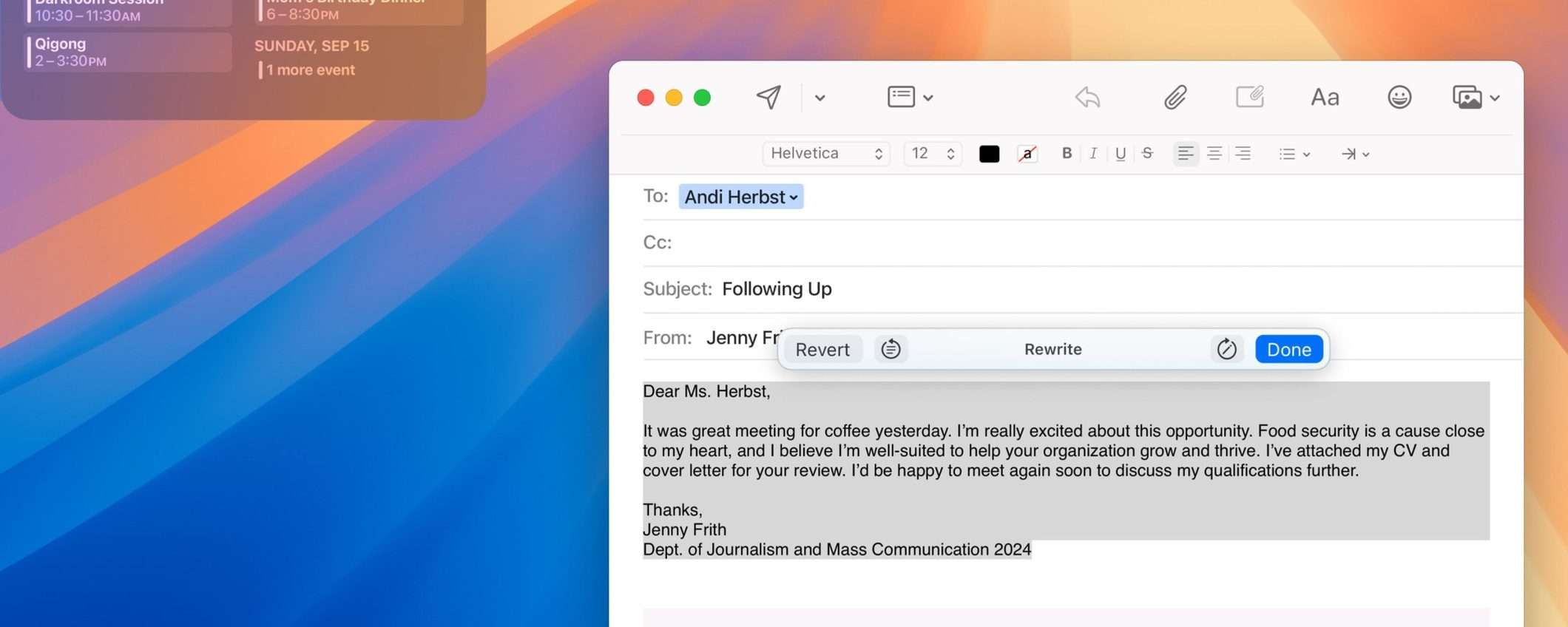The width and height of the screenshot is (1568, 627).
Task: Open the 6–8:30PM dinner event in widget
Action: 359,12
